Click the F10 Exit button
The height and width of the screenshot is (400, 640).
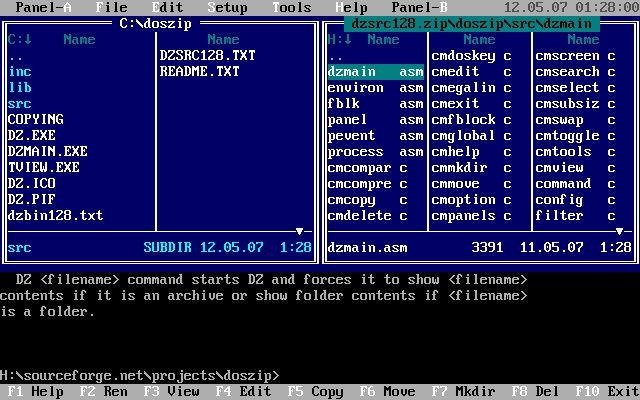click(608, 391)
